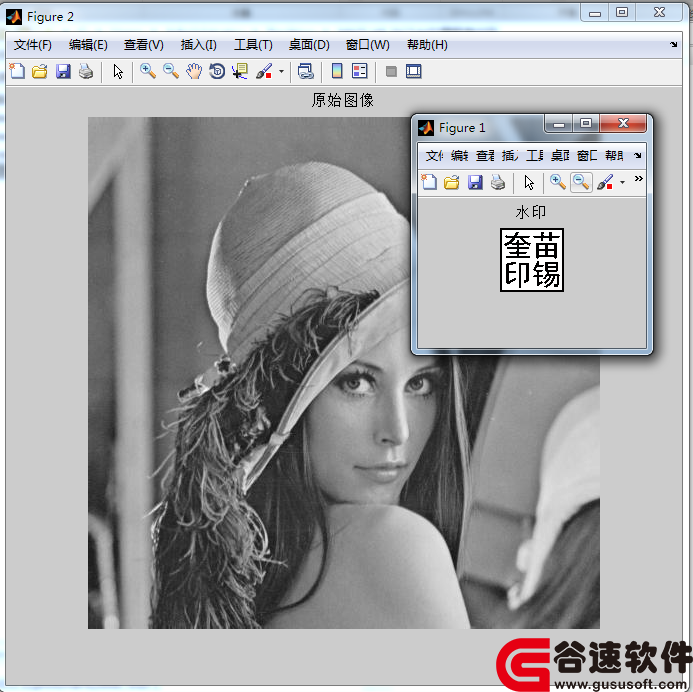Image resolution: width=693 pixels, height=692 pixels.
Task: Insert Legend icon in Figure 2 toolbar
Action: click(x=360, y=71)
